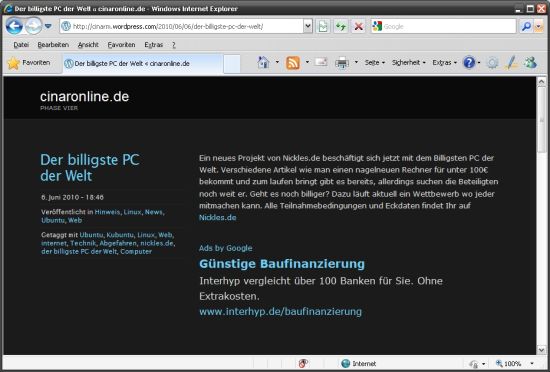Image resolution: width=550 pixels, height=372 pixels.
Task: Click the Home page icon
Action: [x=263, y=63]
